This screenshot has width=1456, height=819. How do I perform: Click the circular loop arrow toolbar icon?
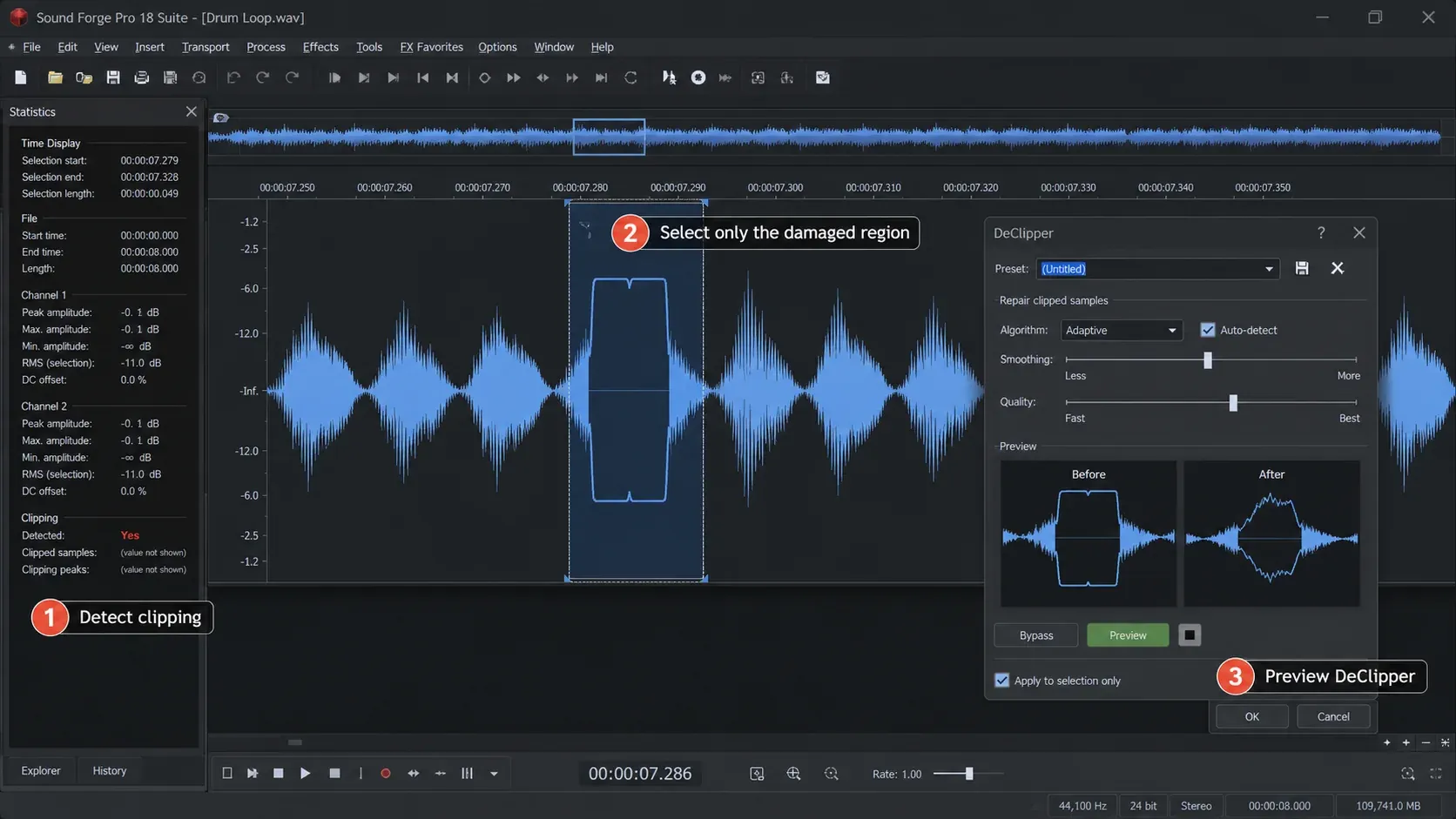[x=630, y=77]
